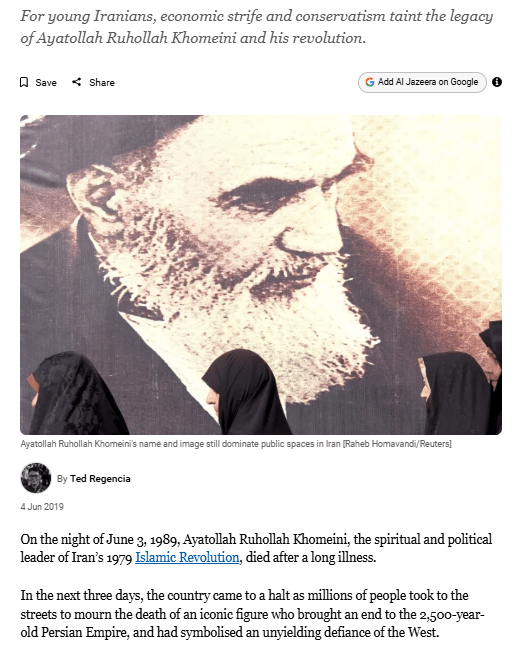Open author Ted Regencia's profile link
Screen dimensions: 513x646
[100, 479]
